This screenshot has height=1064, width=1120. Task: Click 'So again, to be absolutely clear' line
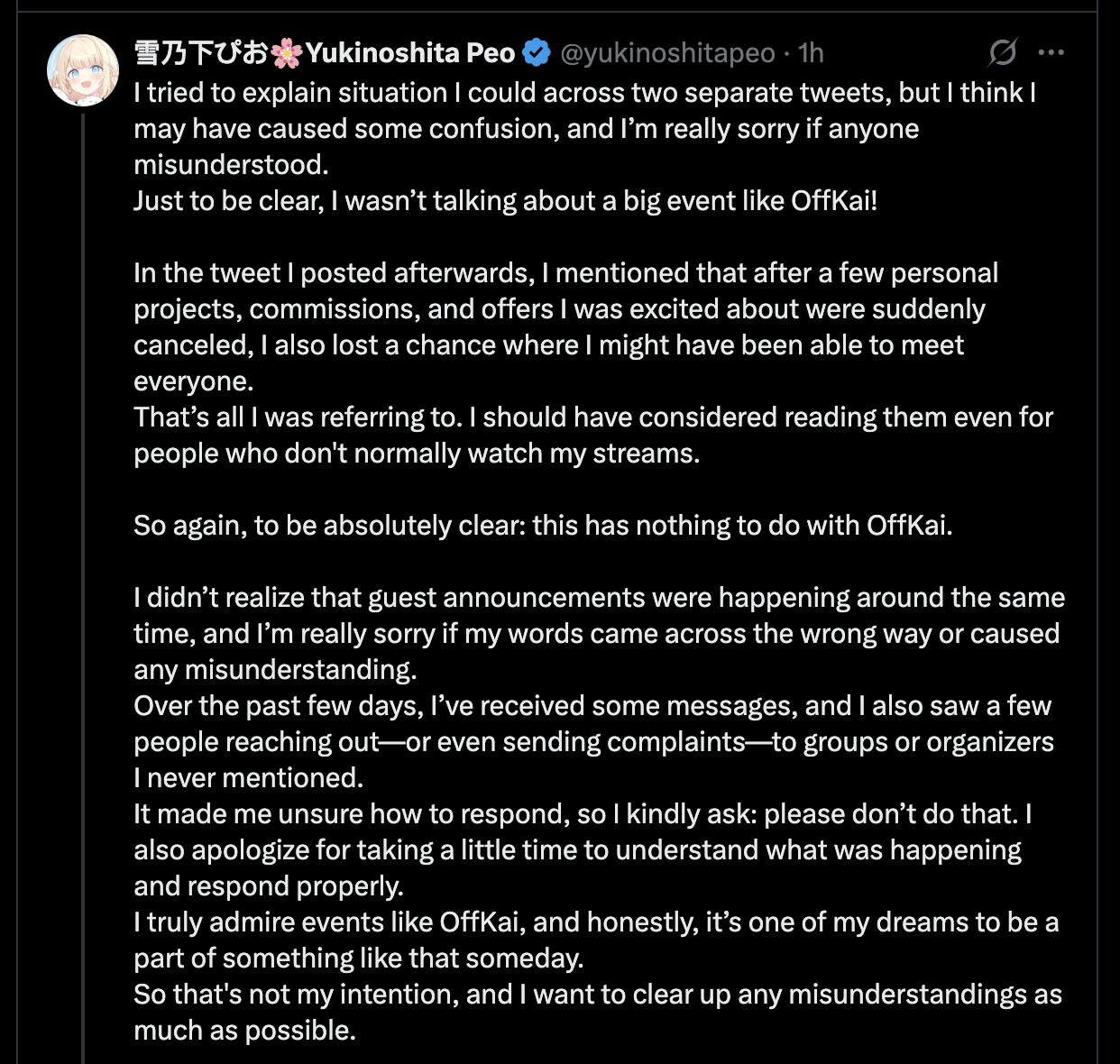pos(543,525)
